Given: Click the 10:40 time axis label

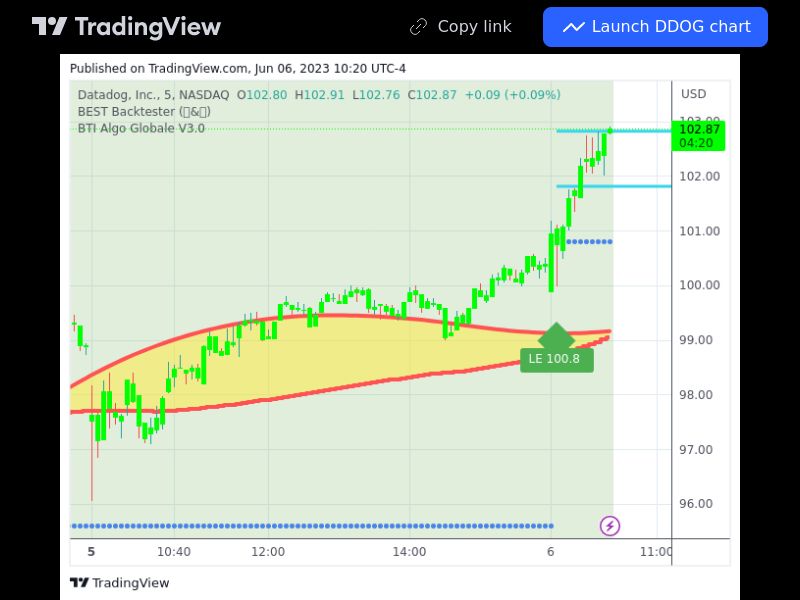Looking at the screenshot, I should (173, 552).
